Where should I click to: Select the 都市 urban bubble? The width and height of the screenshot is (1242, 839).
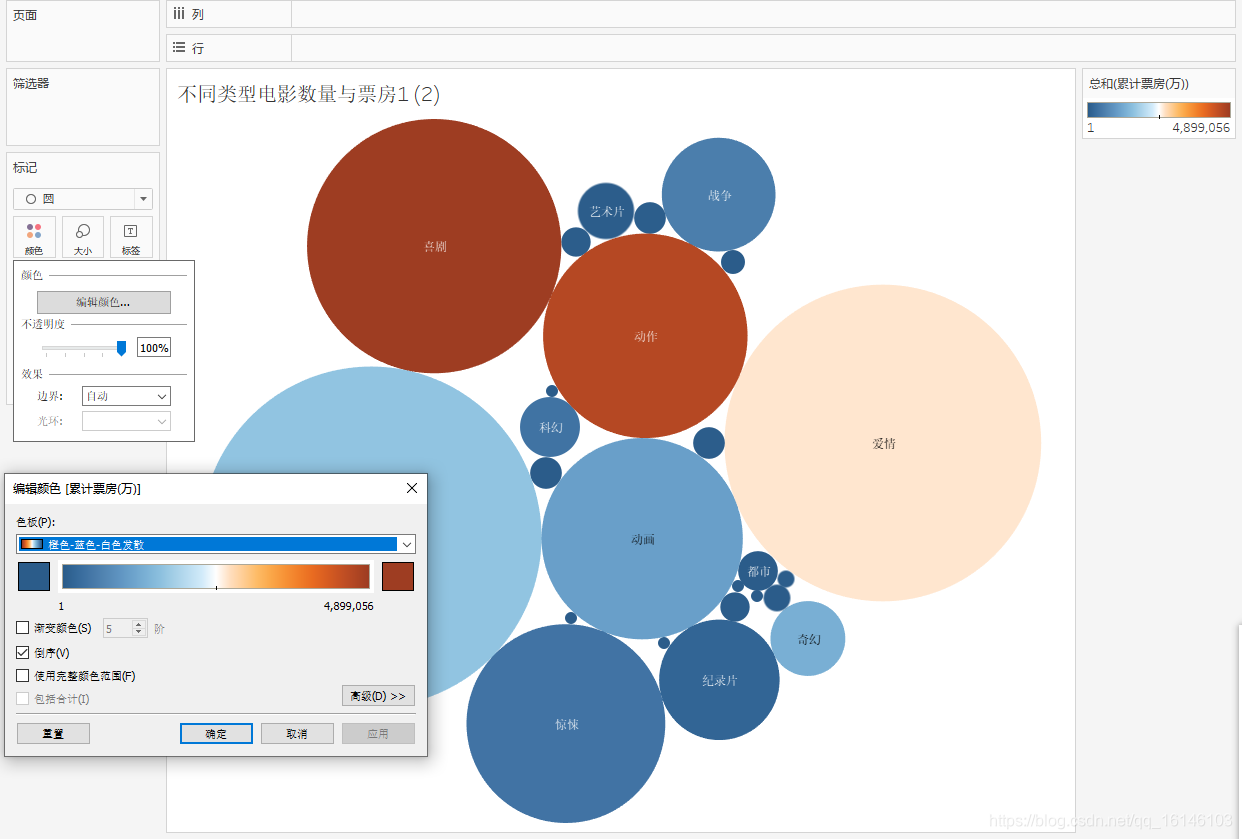[758, 571]
